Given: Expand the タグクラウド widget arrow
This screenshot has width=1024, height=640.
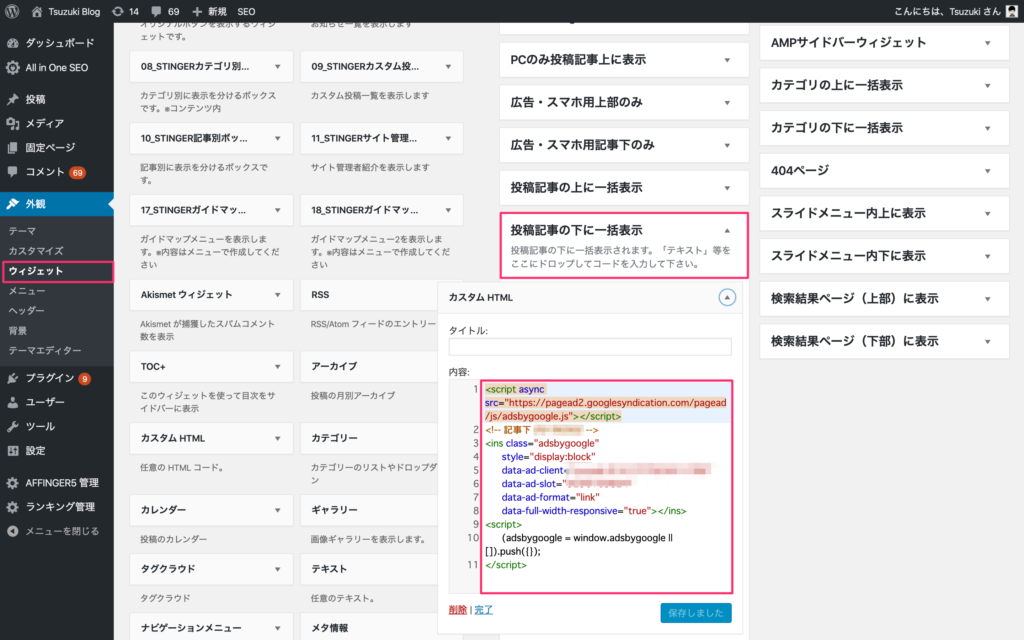Looking at the screenshot, I should click(x=278, y=569).
